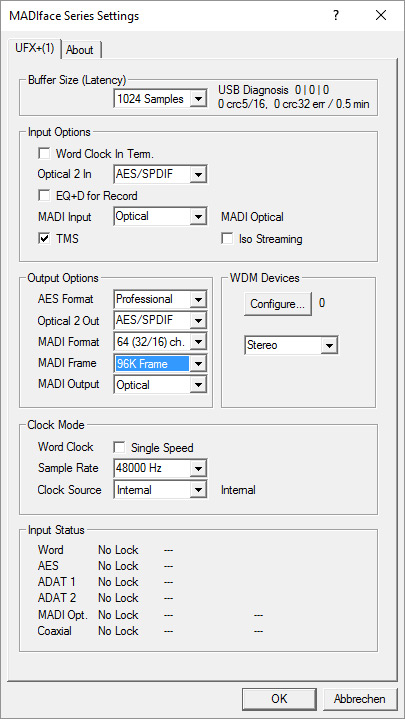This screenshot has width=405, height=719.
Task: Open the MADI Format dropdown
Action: (x=160, y=342)
